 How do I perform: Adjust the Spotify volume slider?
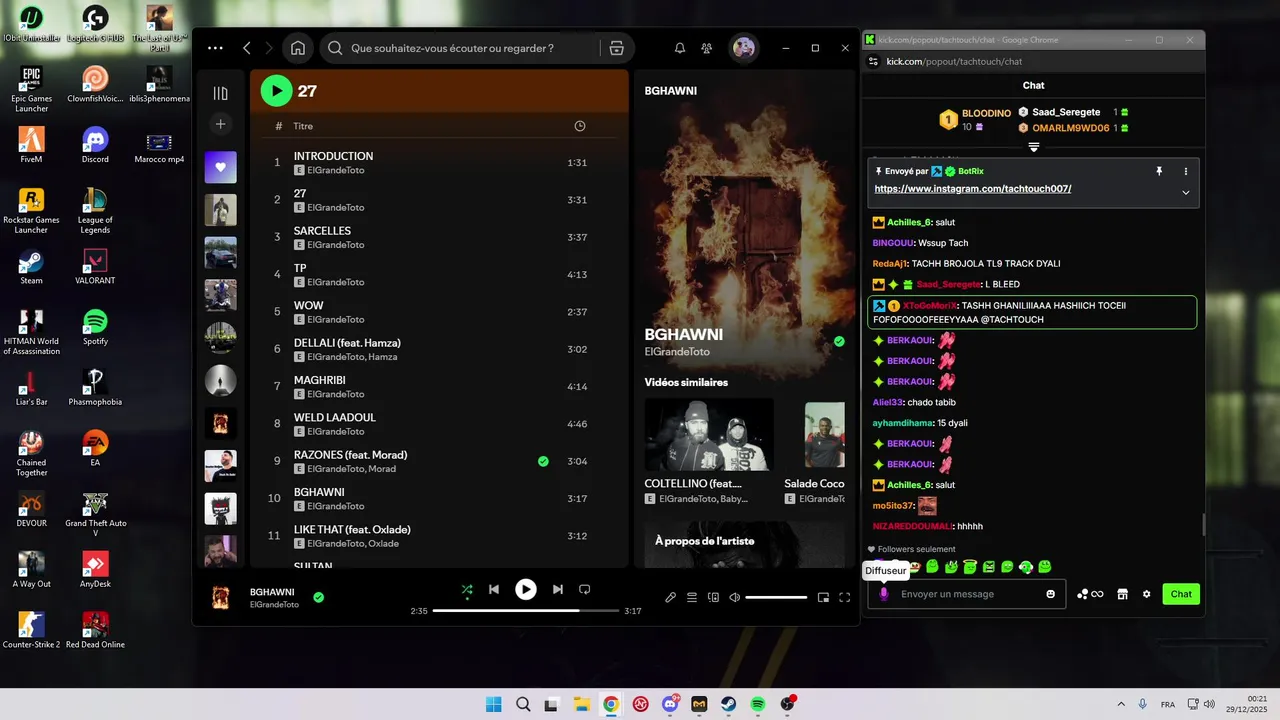point(776,597)
